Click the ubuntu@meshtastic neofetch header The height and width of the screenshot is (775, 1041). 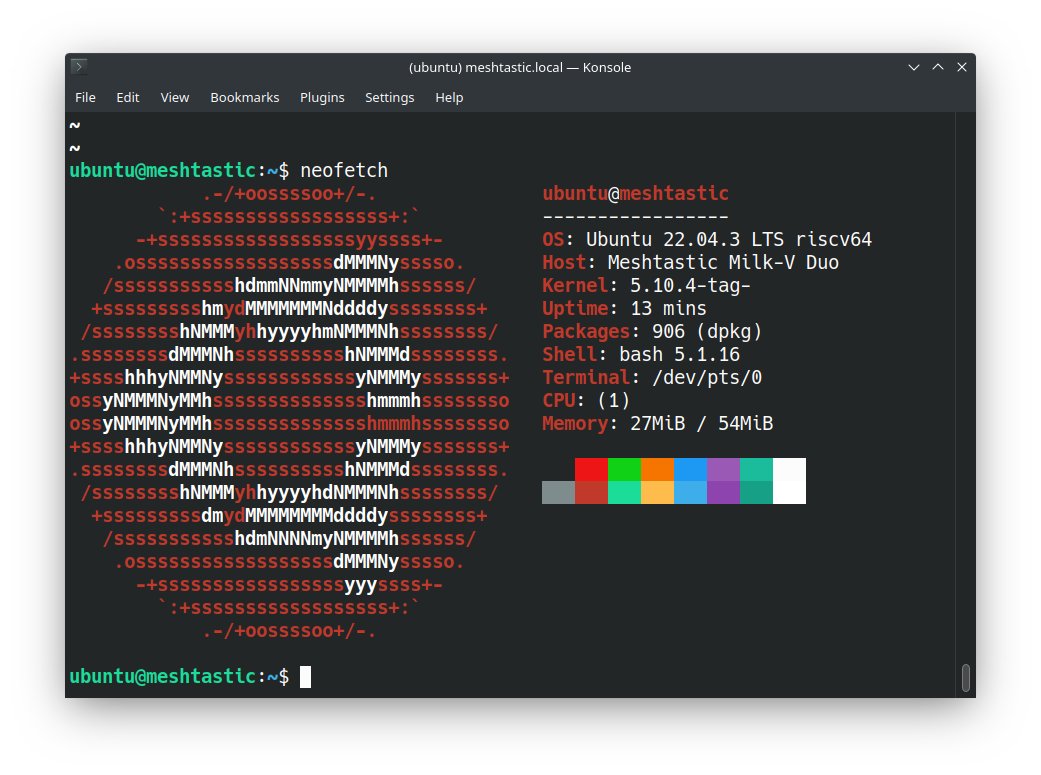[635, 193]
